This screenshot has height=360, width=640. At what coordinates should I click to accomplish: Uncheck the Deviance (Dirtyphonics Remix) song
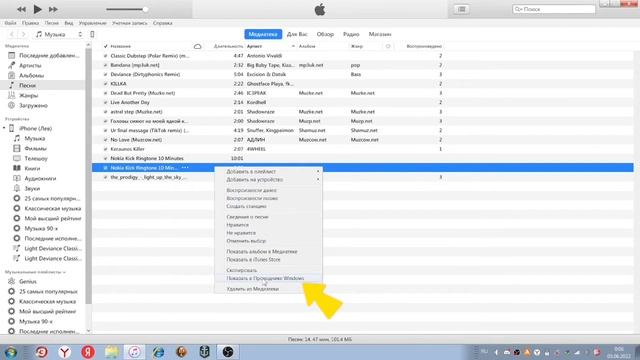tap(106, 75)
